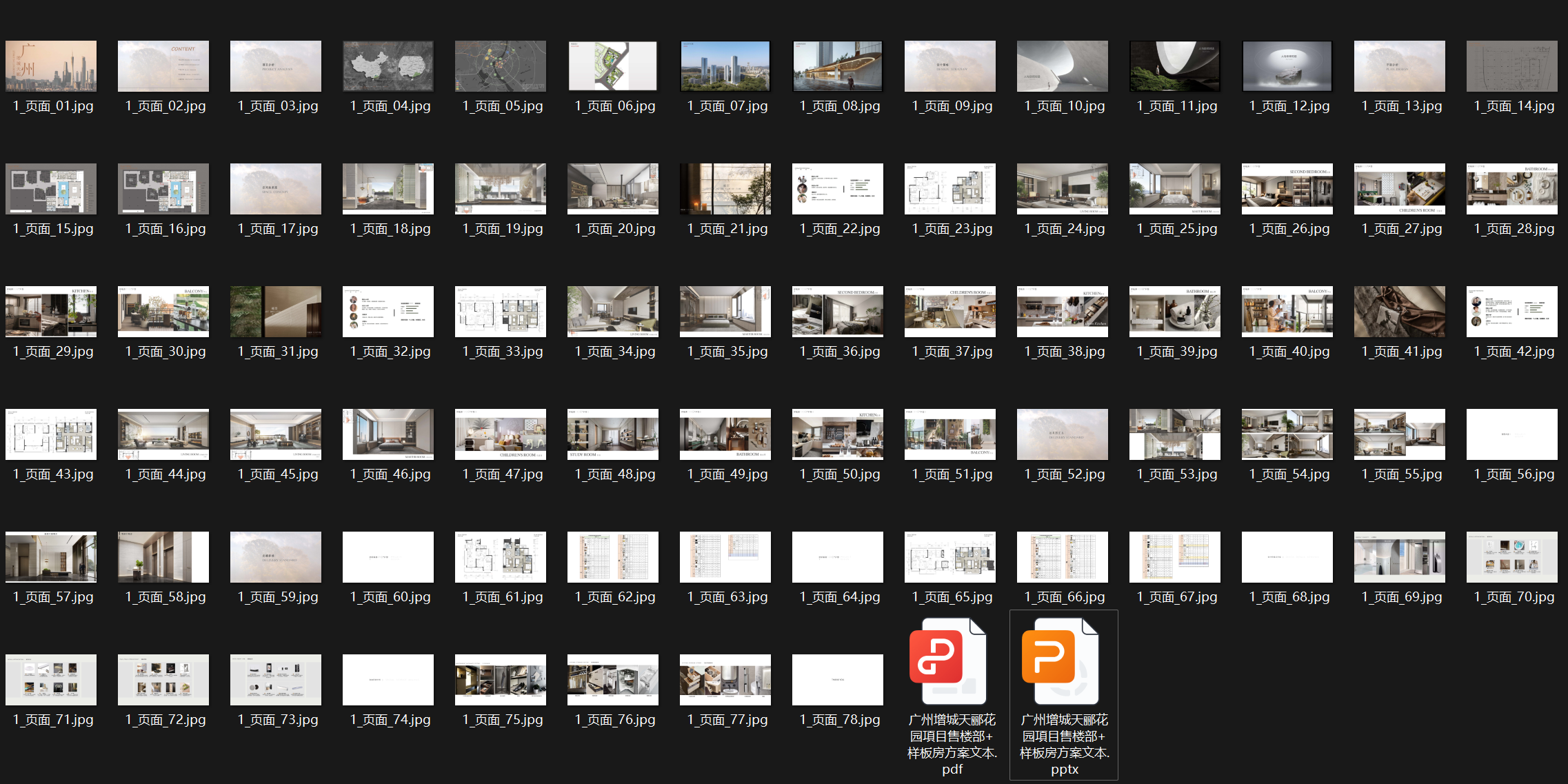Click the 1_页面_15.jpg site plan thumbnail
The image size is (1568, 784).
pyautogui.click(x=51, y=189)
